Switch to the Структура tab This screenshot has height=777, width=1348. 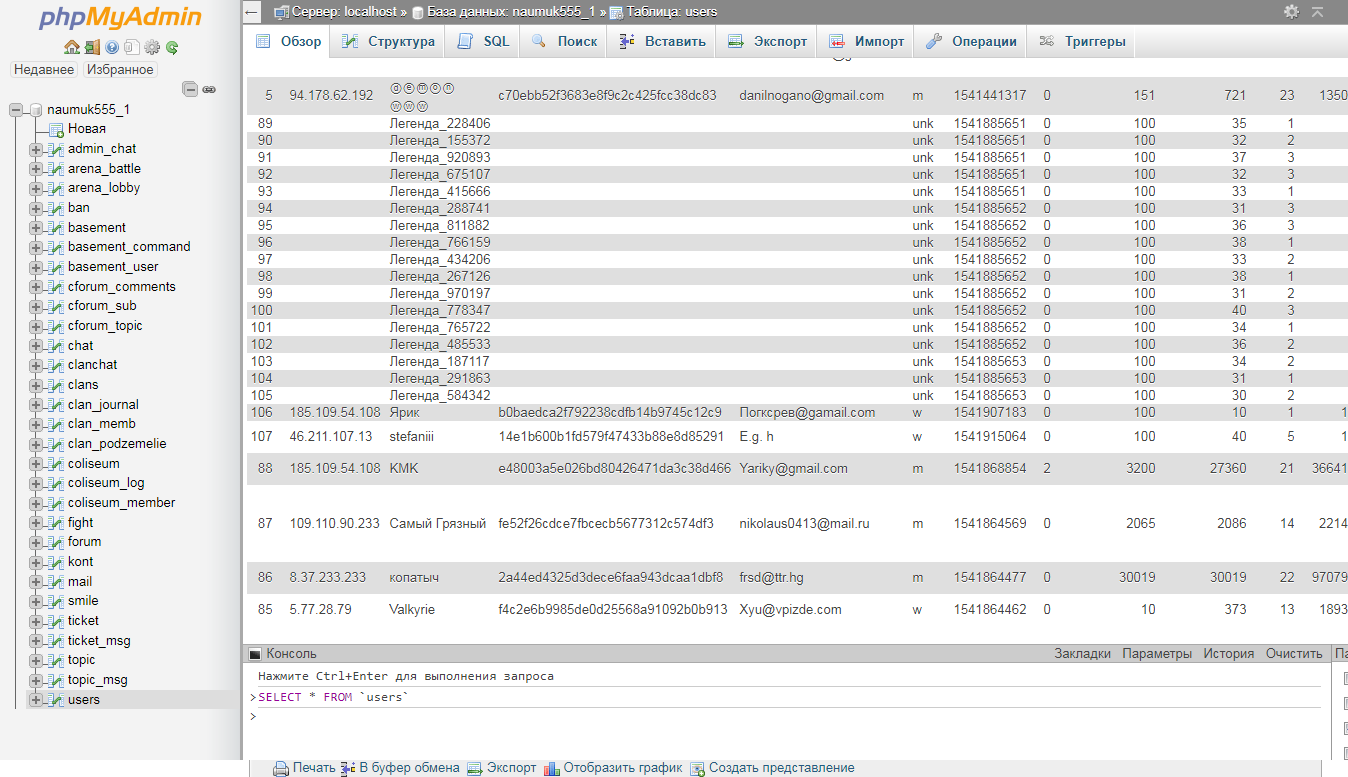click(x=388, y=41)
